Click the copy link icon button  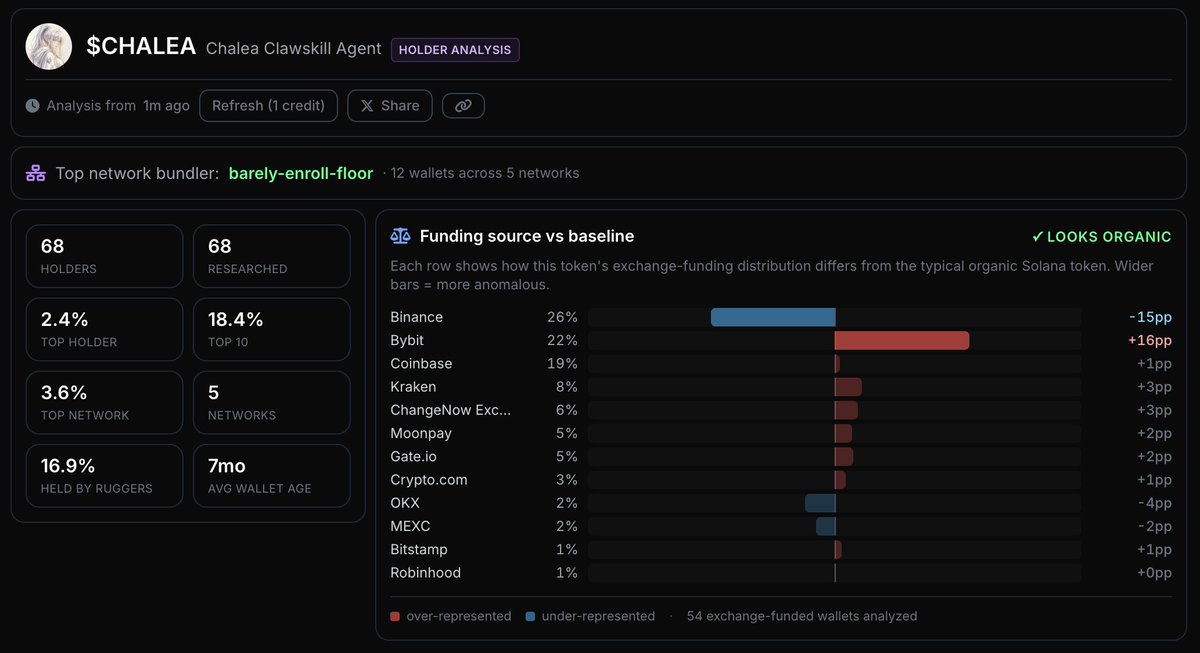pos(463,106)
